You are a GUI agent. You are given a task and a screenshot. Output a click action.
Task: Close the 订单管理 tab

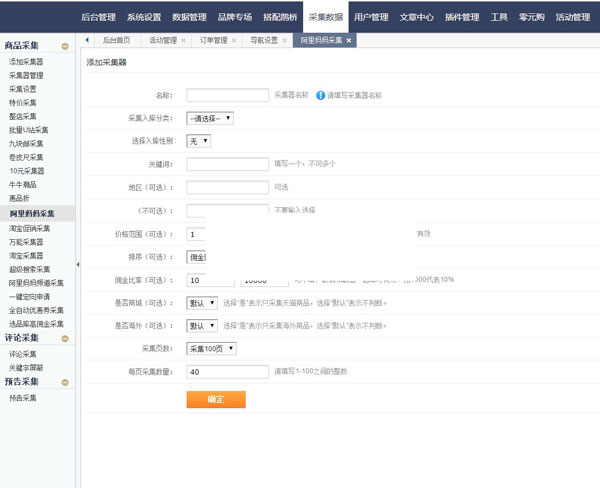tap(234, 41)
